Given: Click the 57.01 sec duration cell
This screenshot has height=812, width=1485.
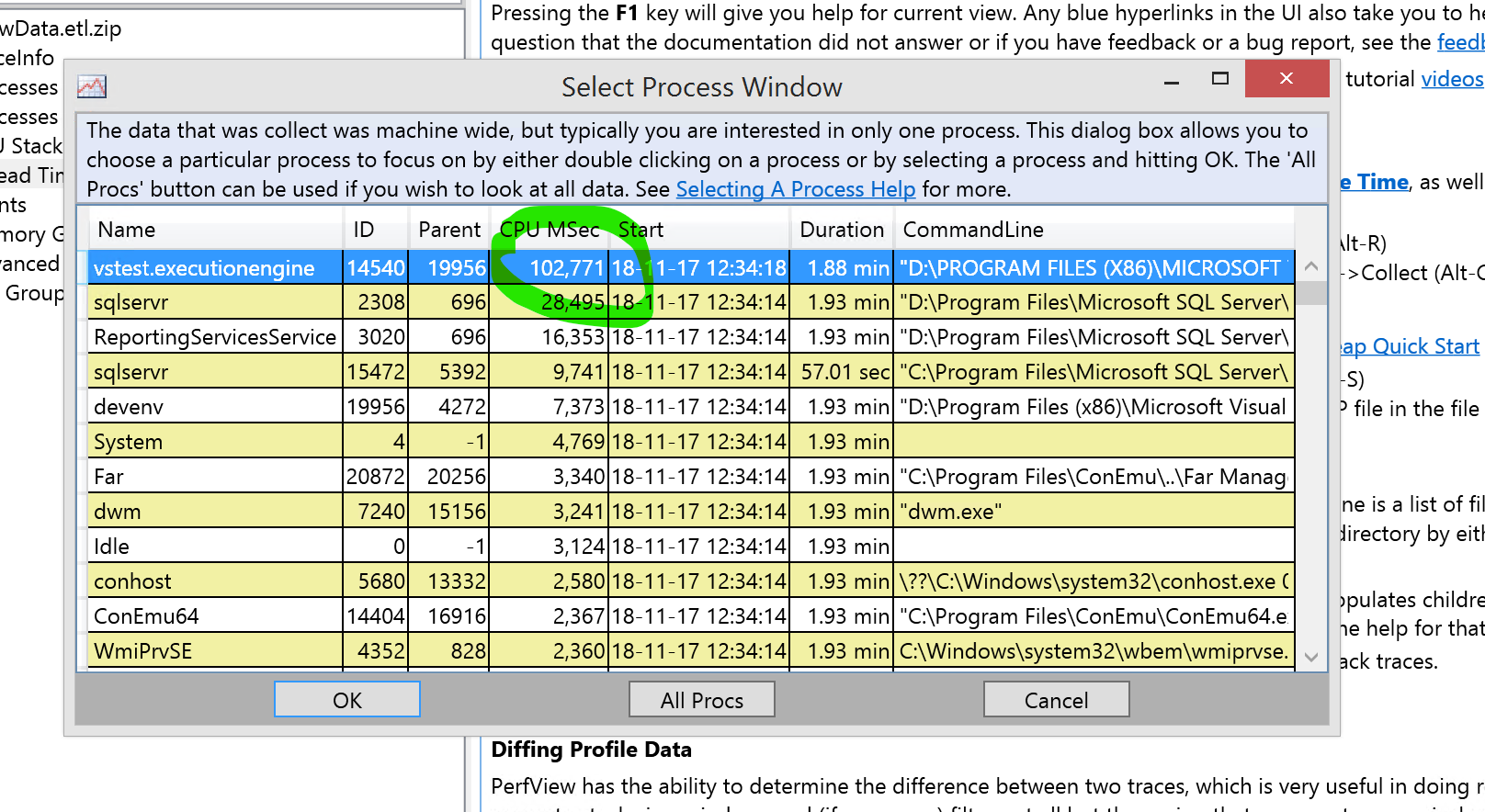Looking at the screenshot, I should [x=841, y=372].
